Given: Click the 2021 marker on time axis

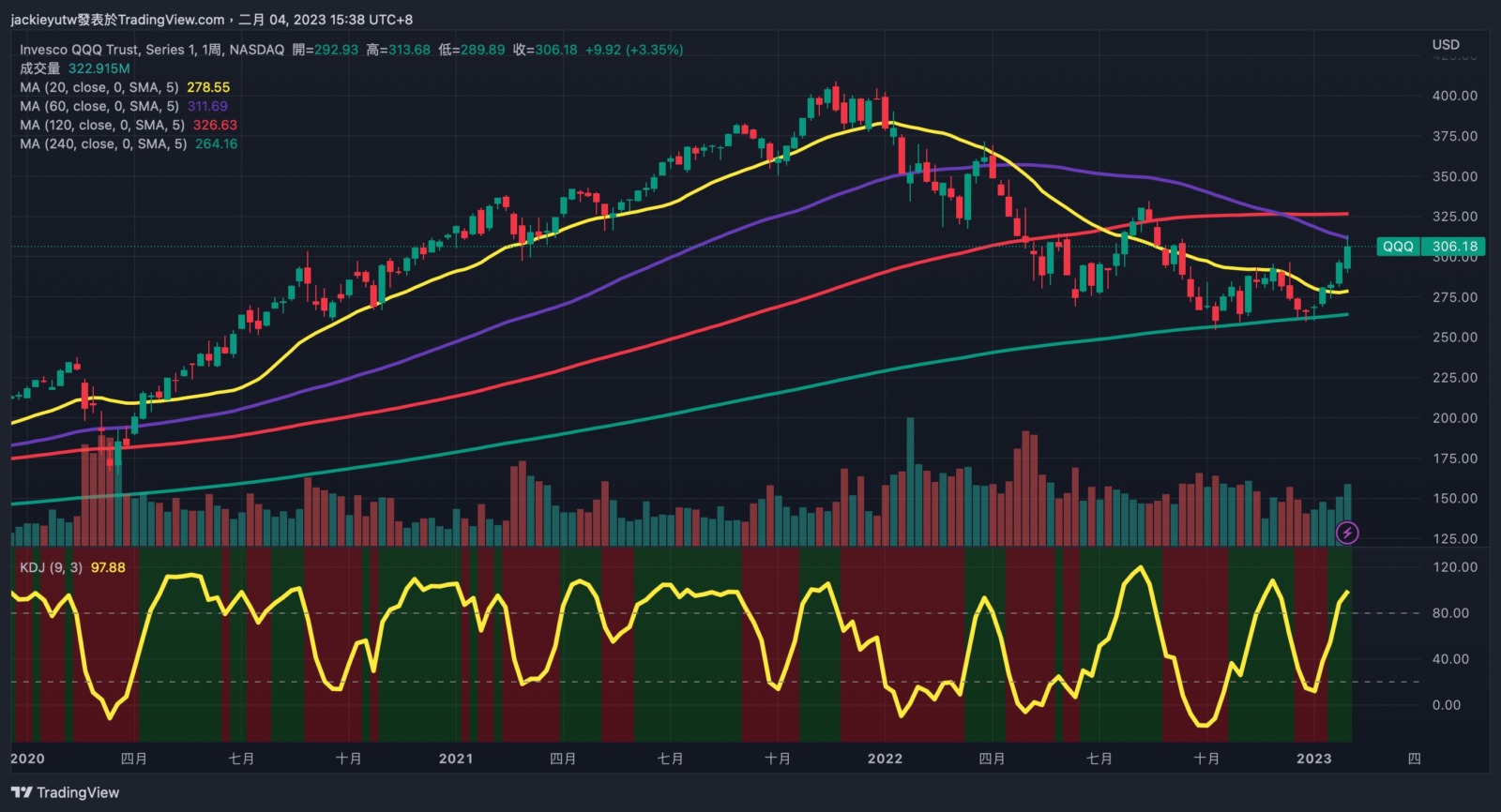Looking at the screenshot, I should click(x=456, y=759).
